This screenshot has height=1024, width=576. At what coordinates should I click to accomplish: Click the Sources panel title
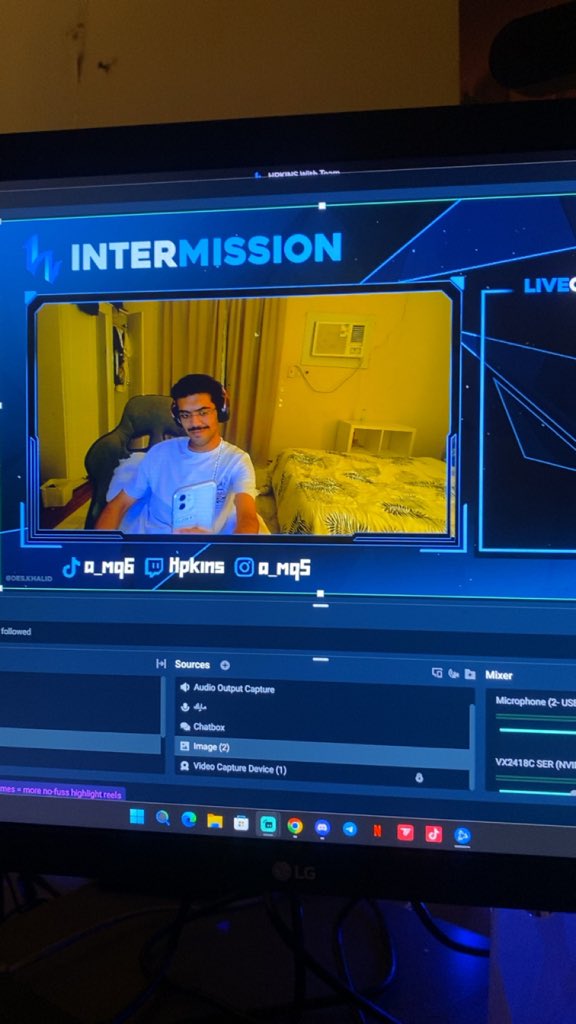192,665
